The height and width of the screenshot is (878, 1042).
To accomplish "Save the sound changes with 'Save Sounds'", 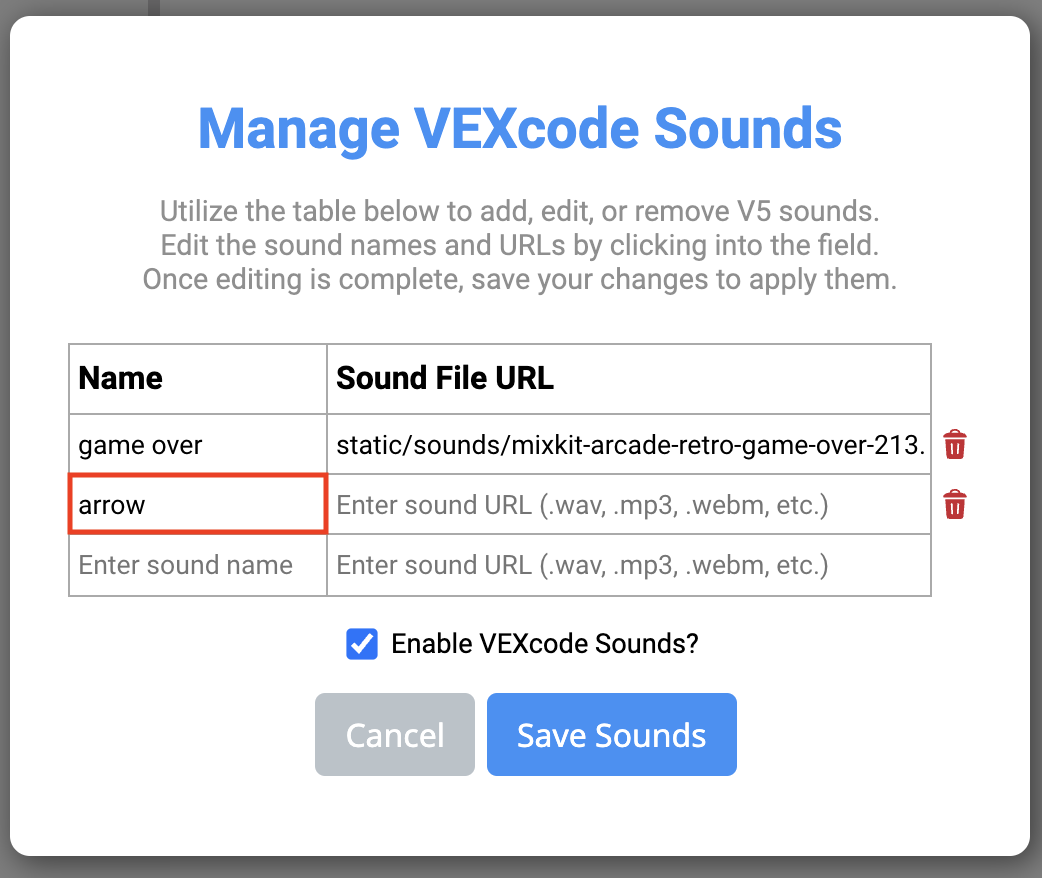I will point(611,734).
